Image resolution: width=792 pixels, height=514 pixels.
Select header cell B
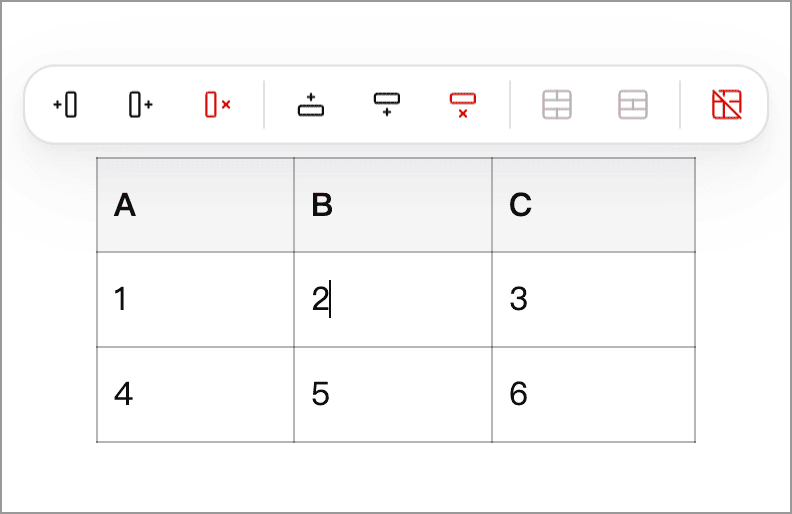pos(393,205)
